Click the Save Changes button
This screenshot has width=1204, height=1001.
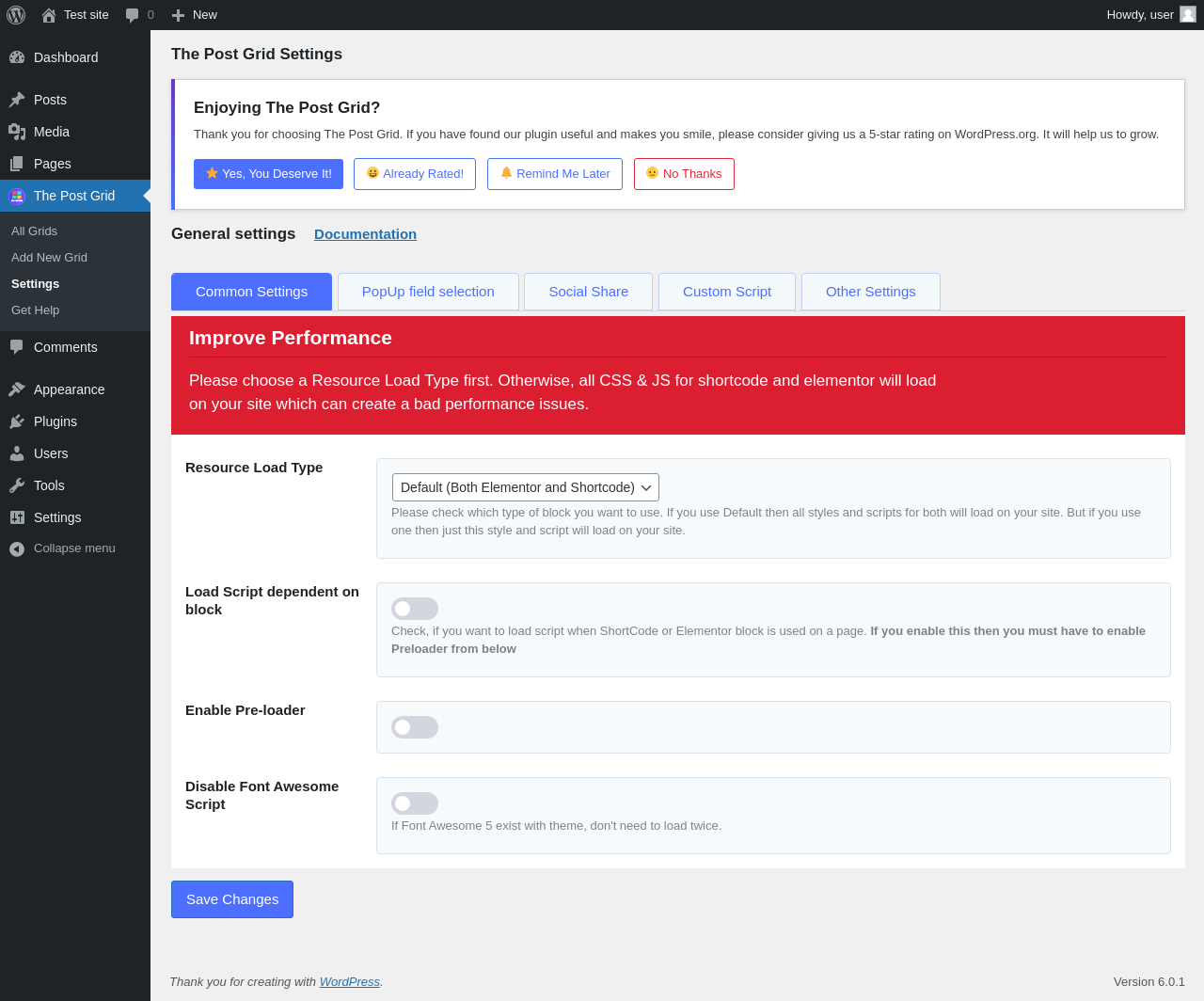232,899
